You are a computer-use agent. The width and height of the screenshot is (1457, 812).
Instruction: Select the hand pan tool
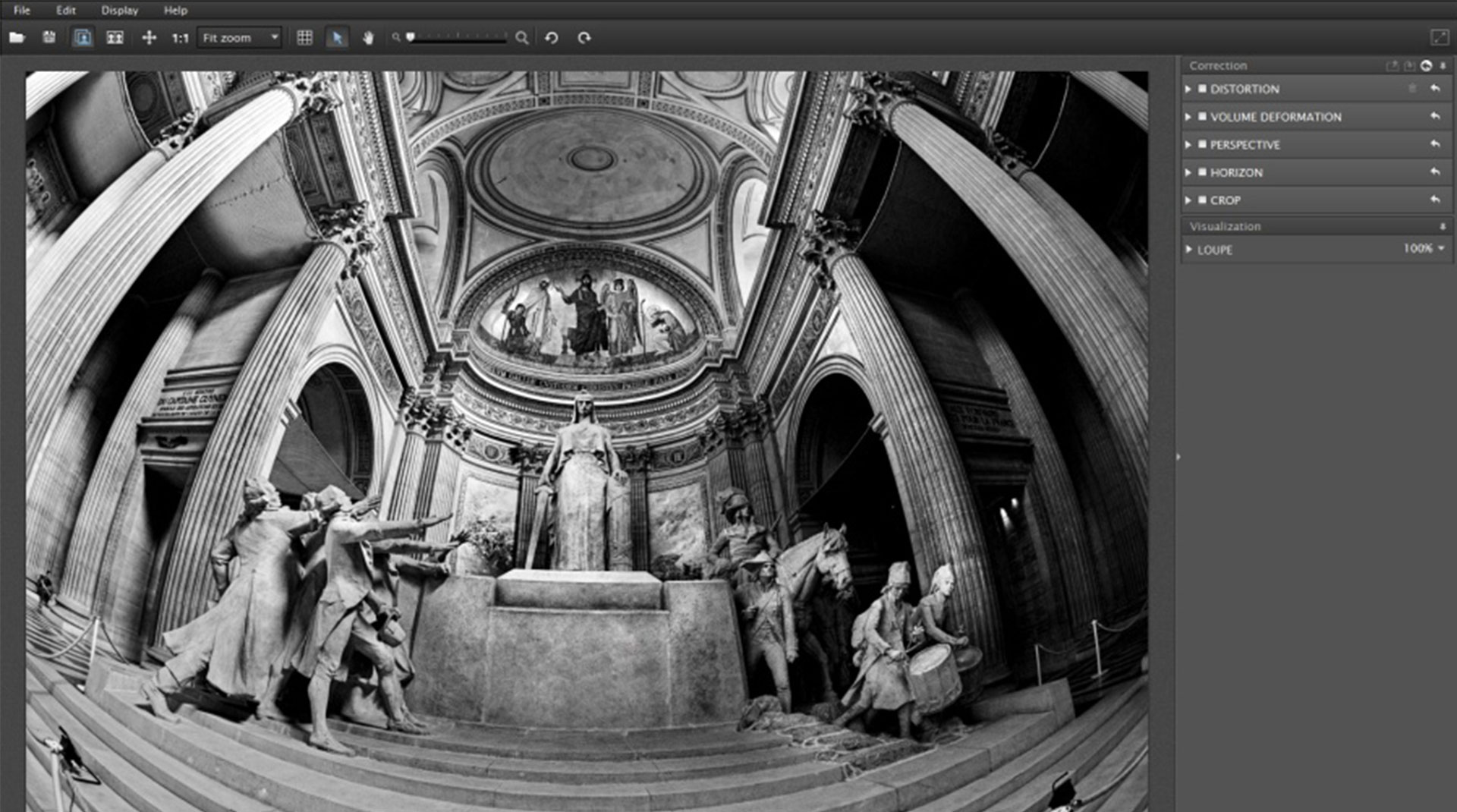[x=368, y=37]
